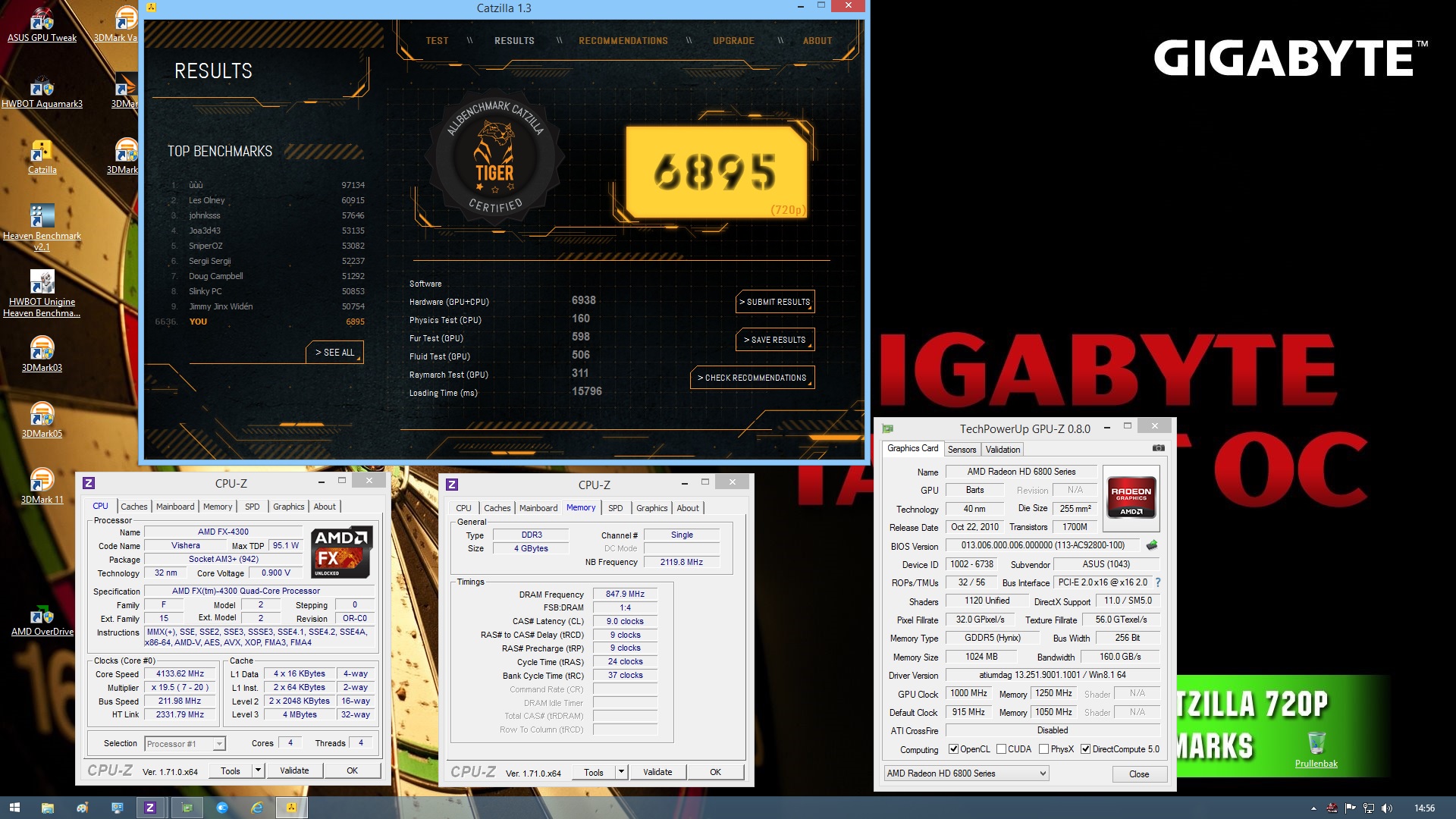Click the 6895 score panel in Catzilla

(715, 172)
